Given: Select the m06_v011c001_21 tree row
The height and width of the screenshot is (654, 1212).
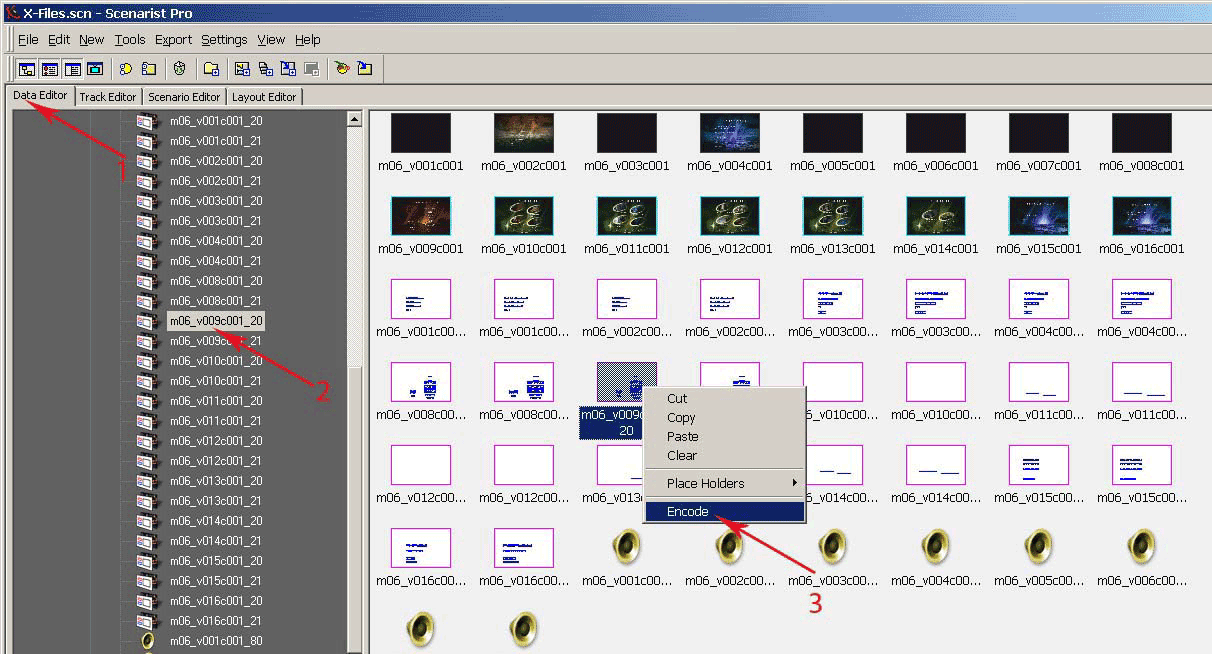Looking at the screenshot, I should tap(216, 421).
